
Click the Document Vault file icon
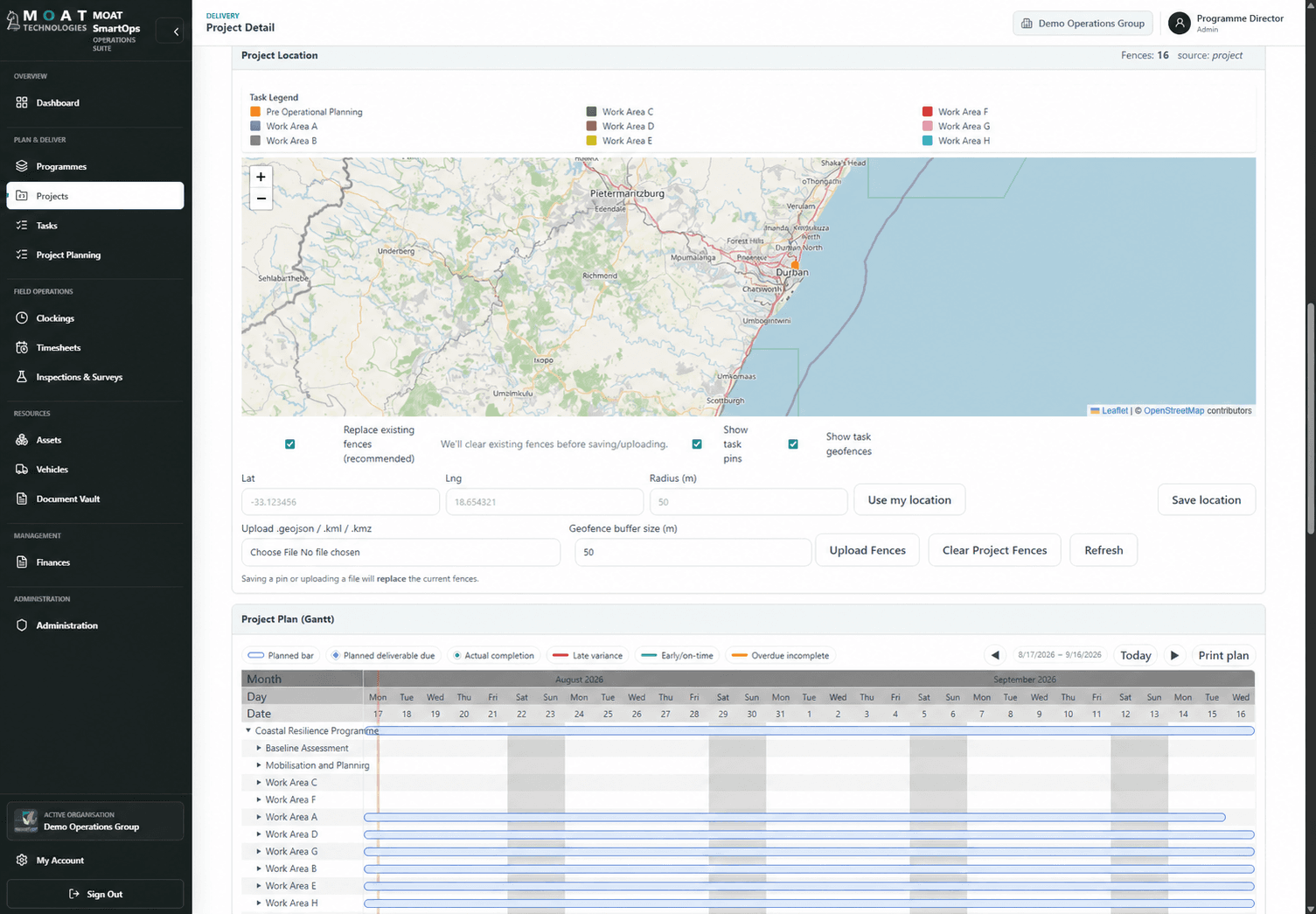tap(22, 499)
